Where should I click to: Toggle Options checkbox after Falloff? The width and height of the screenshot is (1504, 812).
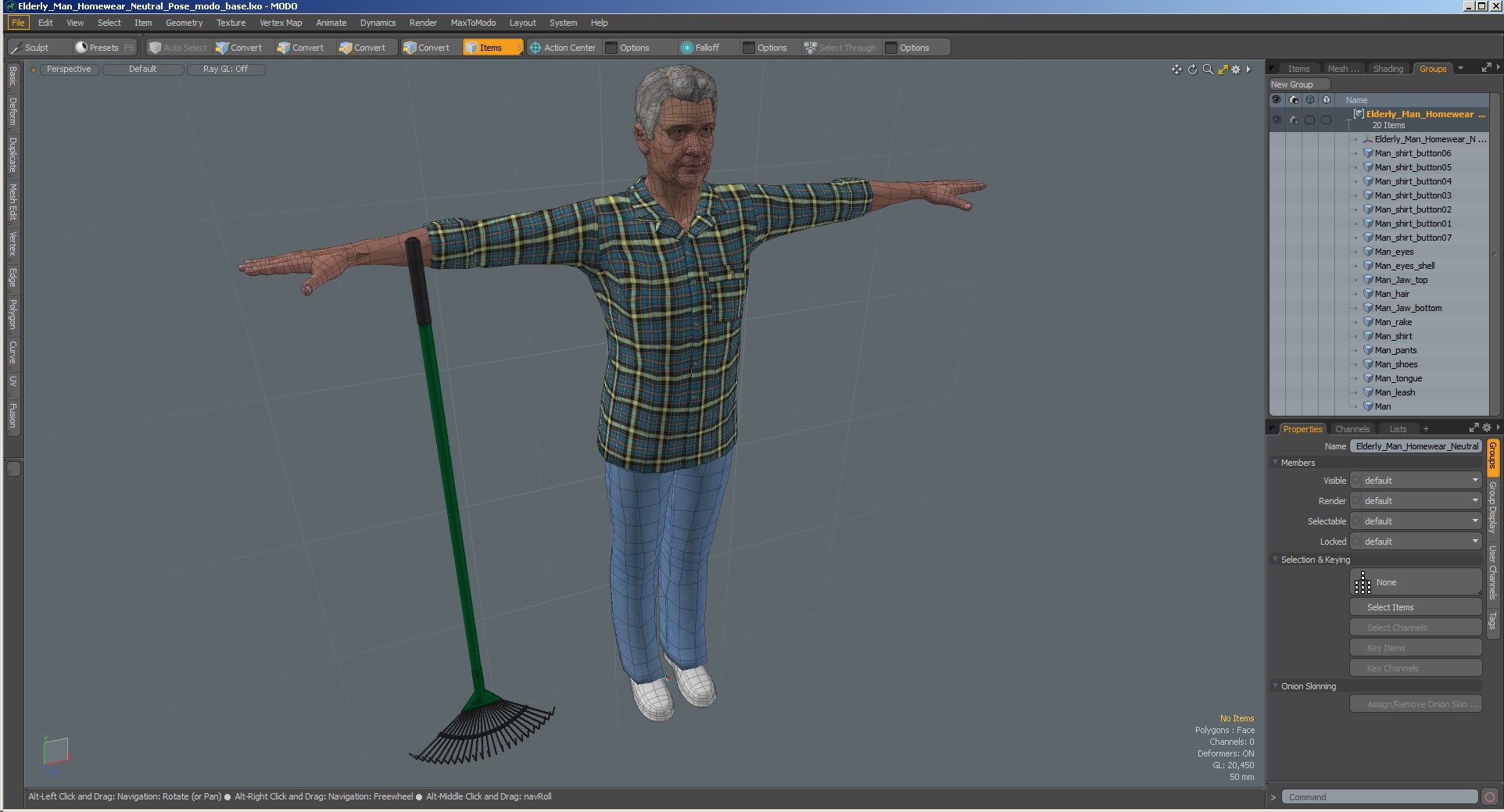click(x=749, y=48)
